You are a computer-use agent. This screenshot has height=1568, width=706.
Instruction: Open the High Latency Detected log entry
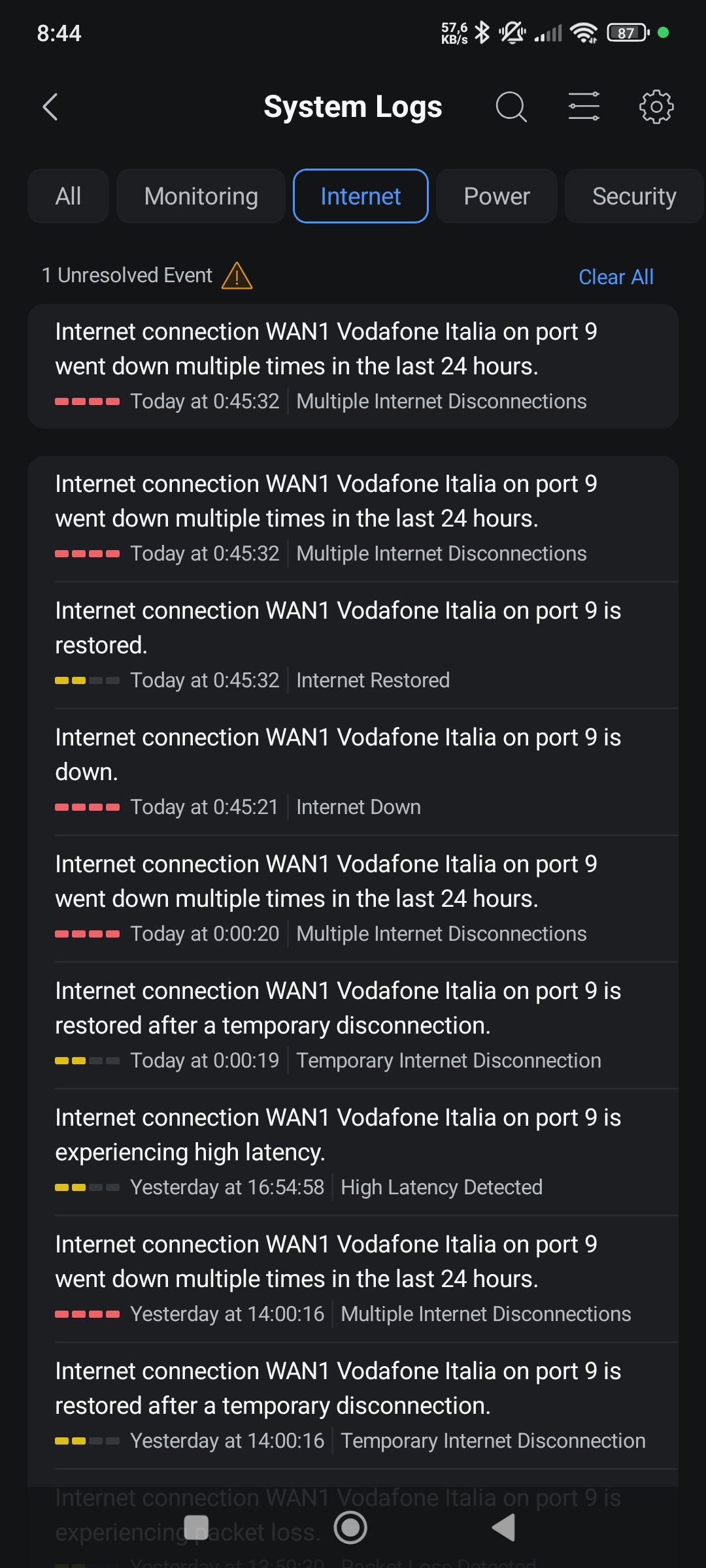click(x=352, y=1152)
